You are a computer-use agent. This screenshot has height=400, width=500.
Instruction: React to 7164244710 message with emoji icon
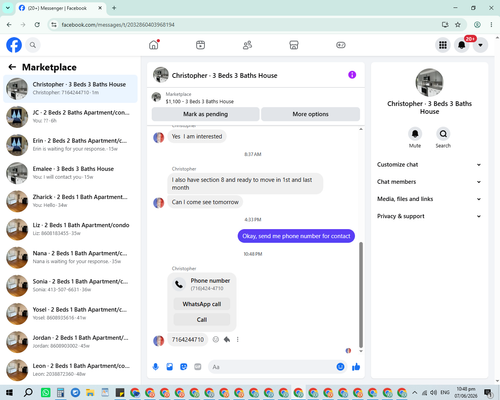216,340
